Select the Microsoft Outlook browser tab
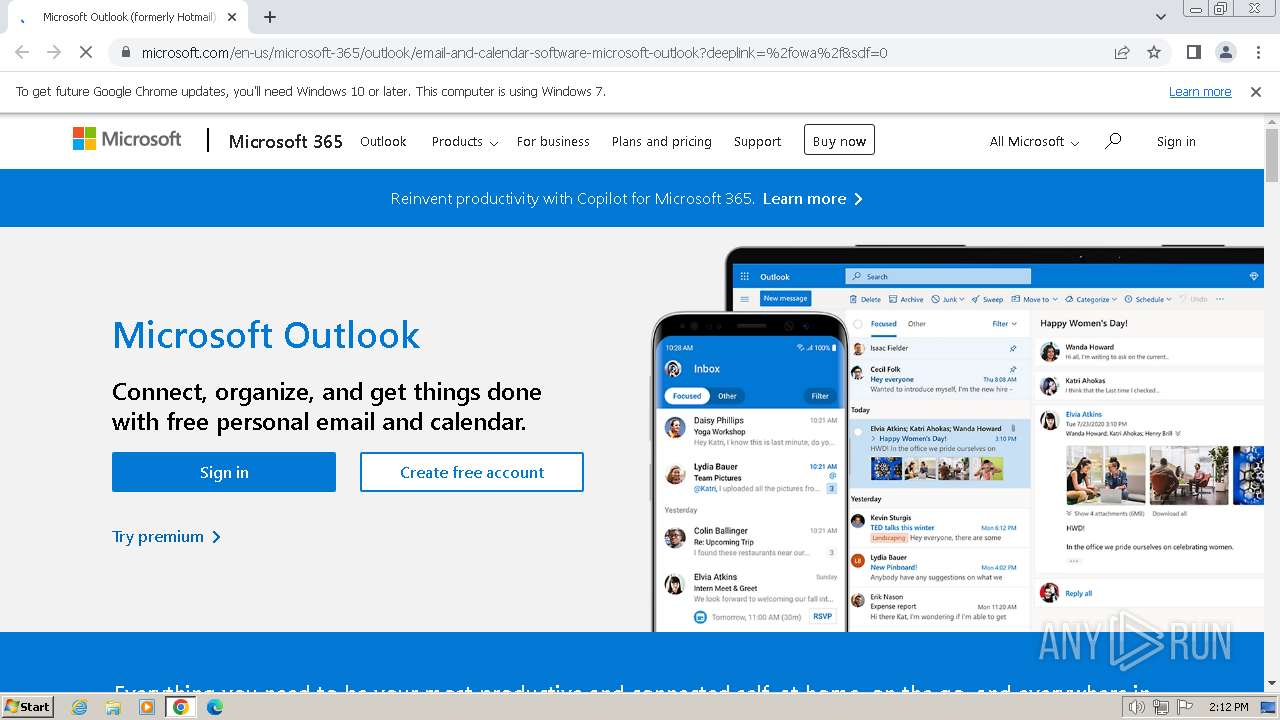The width and height of the screenshot is (1280, 720). pos(130,17)
